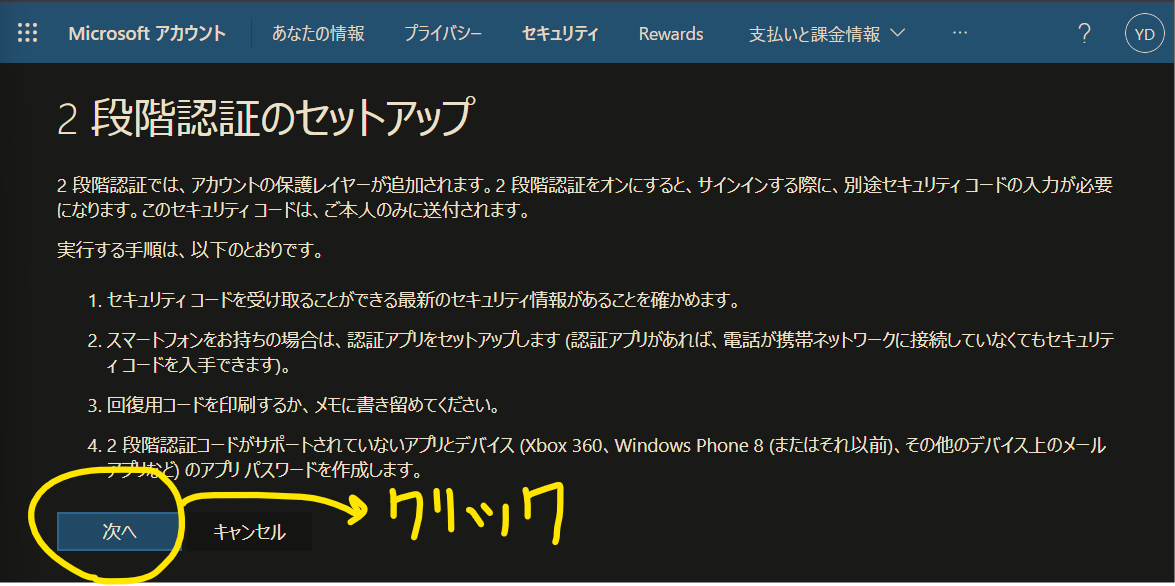
Task: Open the あなたの情報 tab
Action: pos(318,34)
